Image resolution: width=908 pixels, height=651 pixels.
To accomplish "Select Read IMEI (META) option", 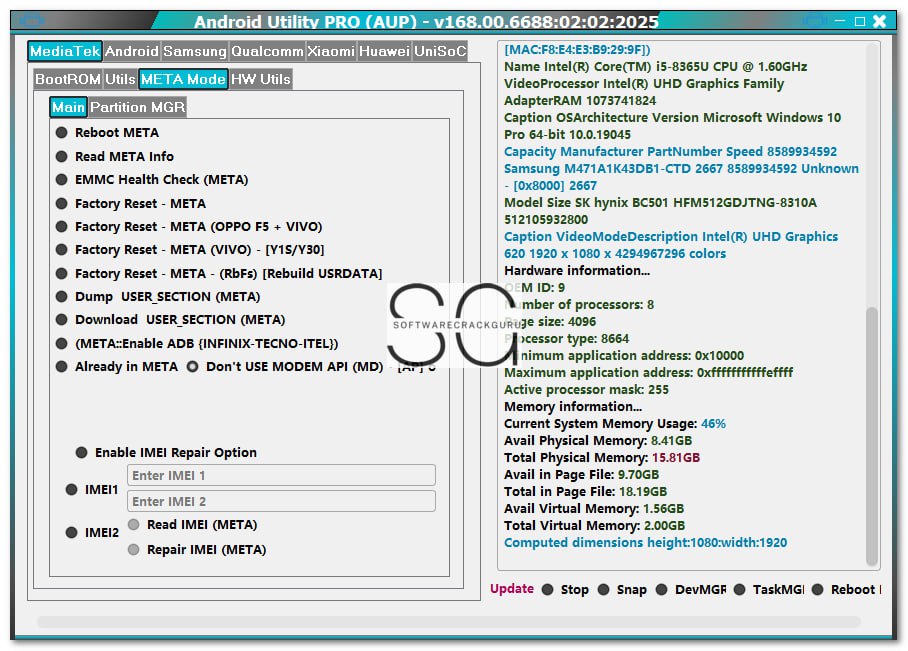I will (x=193, y=525).
